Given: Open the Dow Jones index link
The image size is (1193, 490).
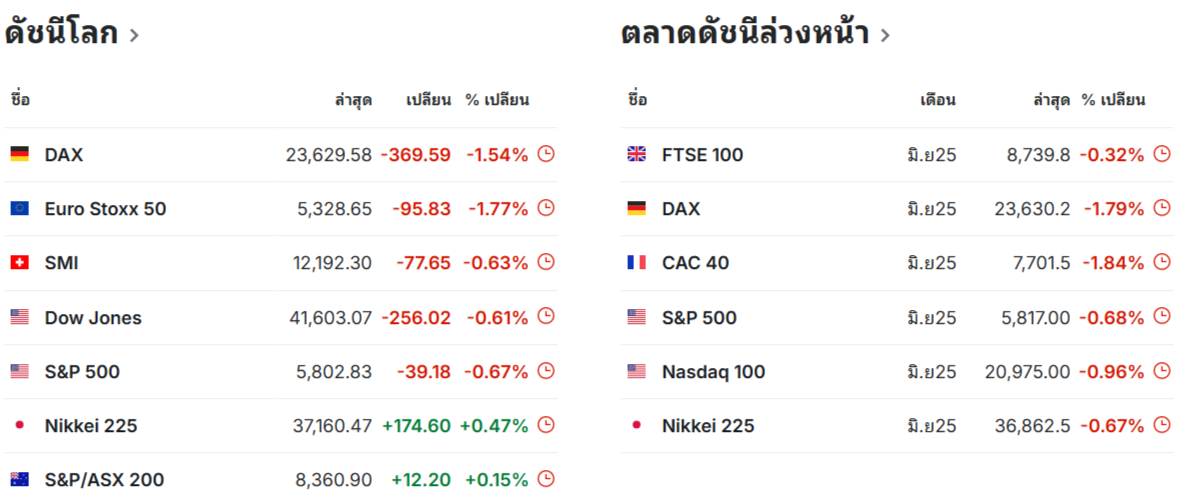Looking at the screenshot, I should click(x=93, y=317).
